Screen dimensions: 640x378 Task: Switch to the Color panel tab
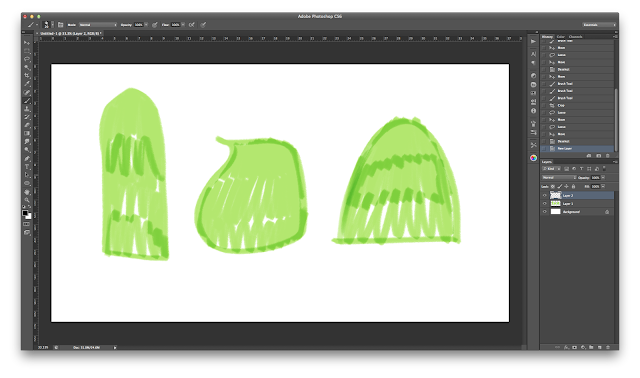561,37
